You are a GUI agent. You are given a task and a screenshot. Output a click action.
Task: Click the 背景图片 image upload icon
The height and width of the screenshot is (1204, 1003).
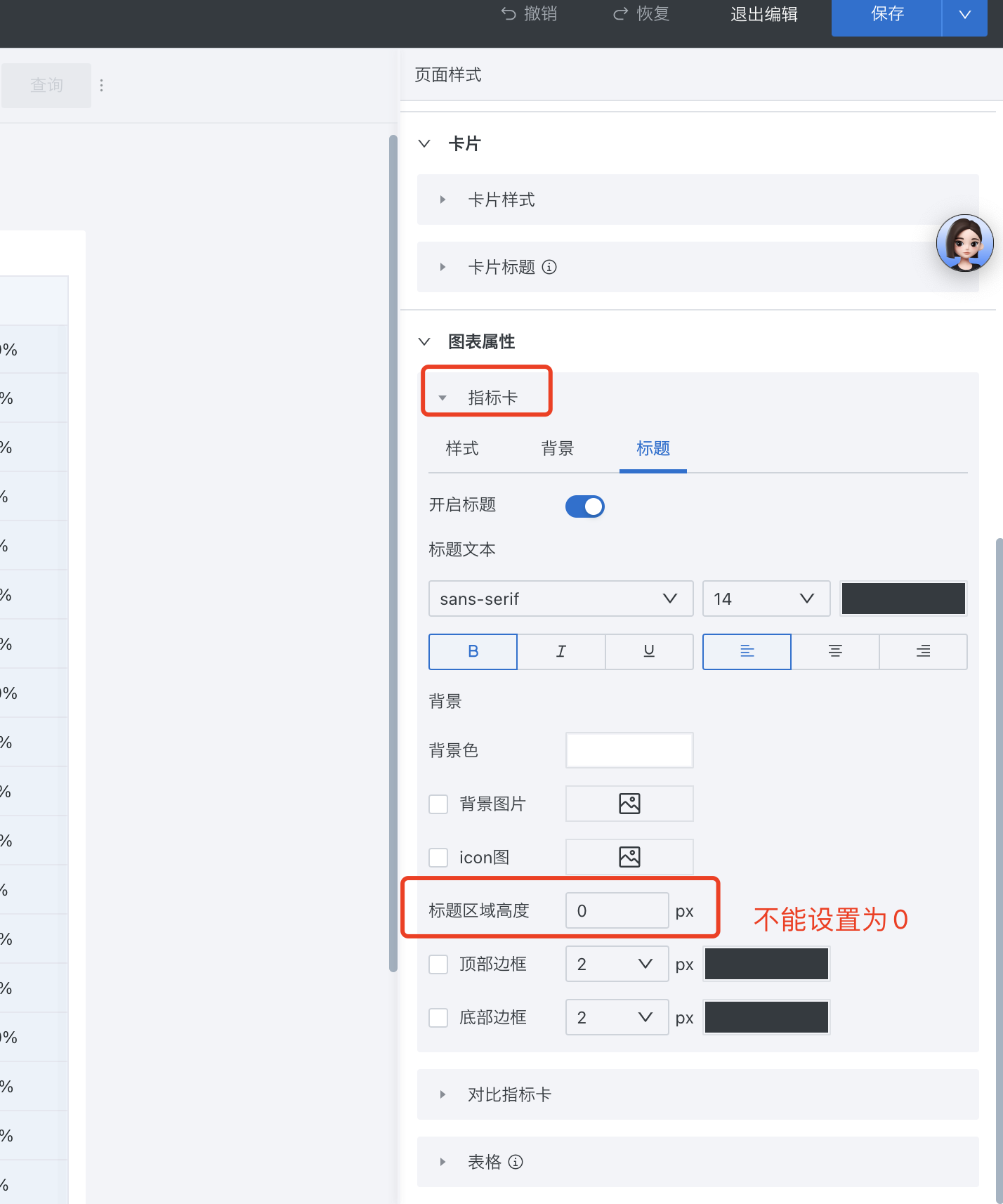point(629,804)
